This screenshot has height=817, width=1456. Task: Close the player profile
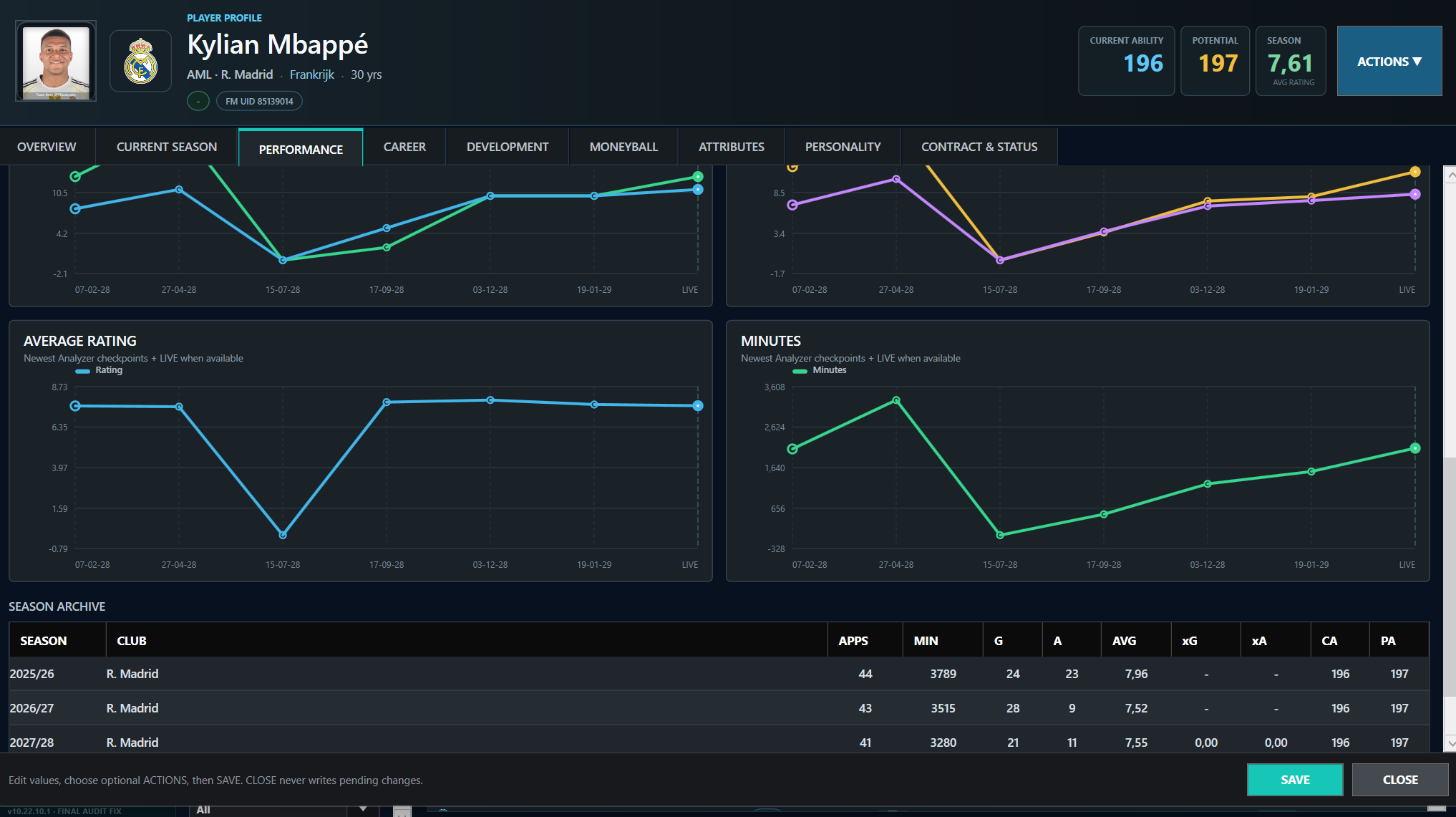tap(1400, 780)
